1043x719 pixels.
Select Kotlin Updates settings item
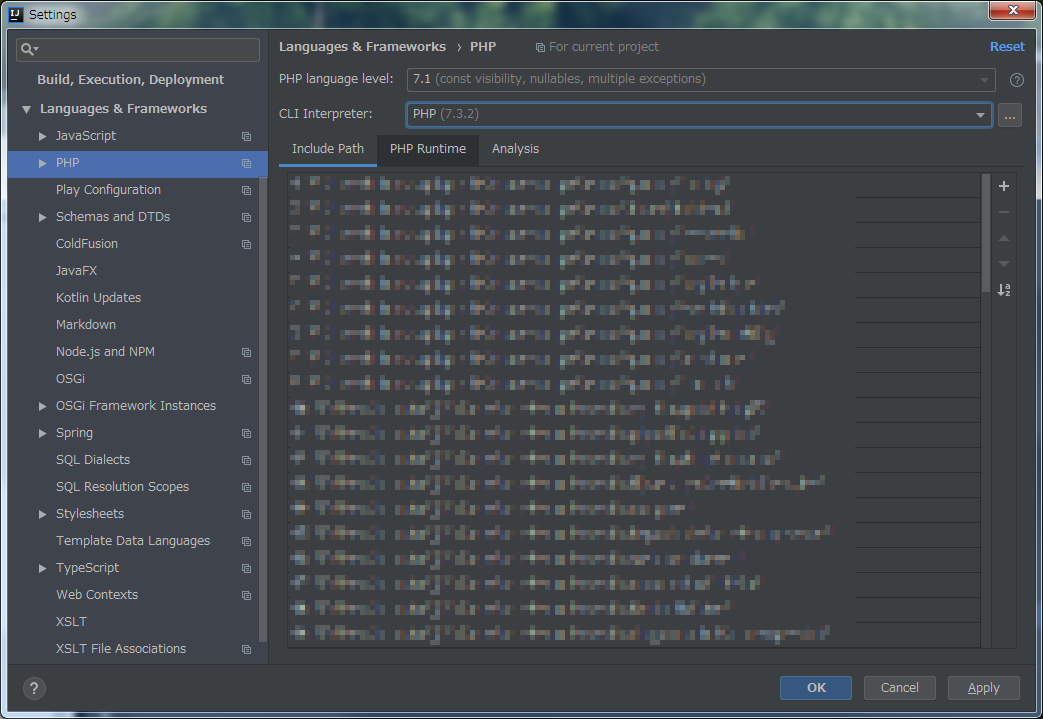(x=98, y=297)
